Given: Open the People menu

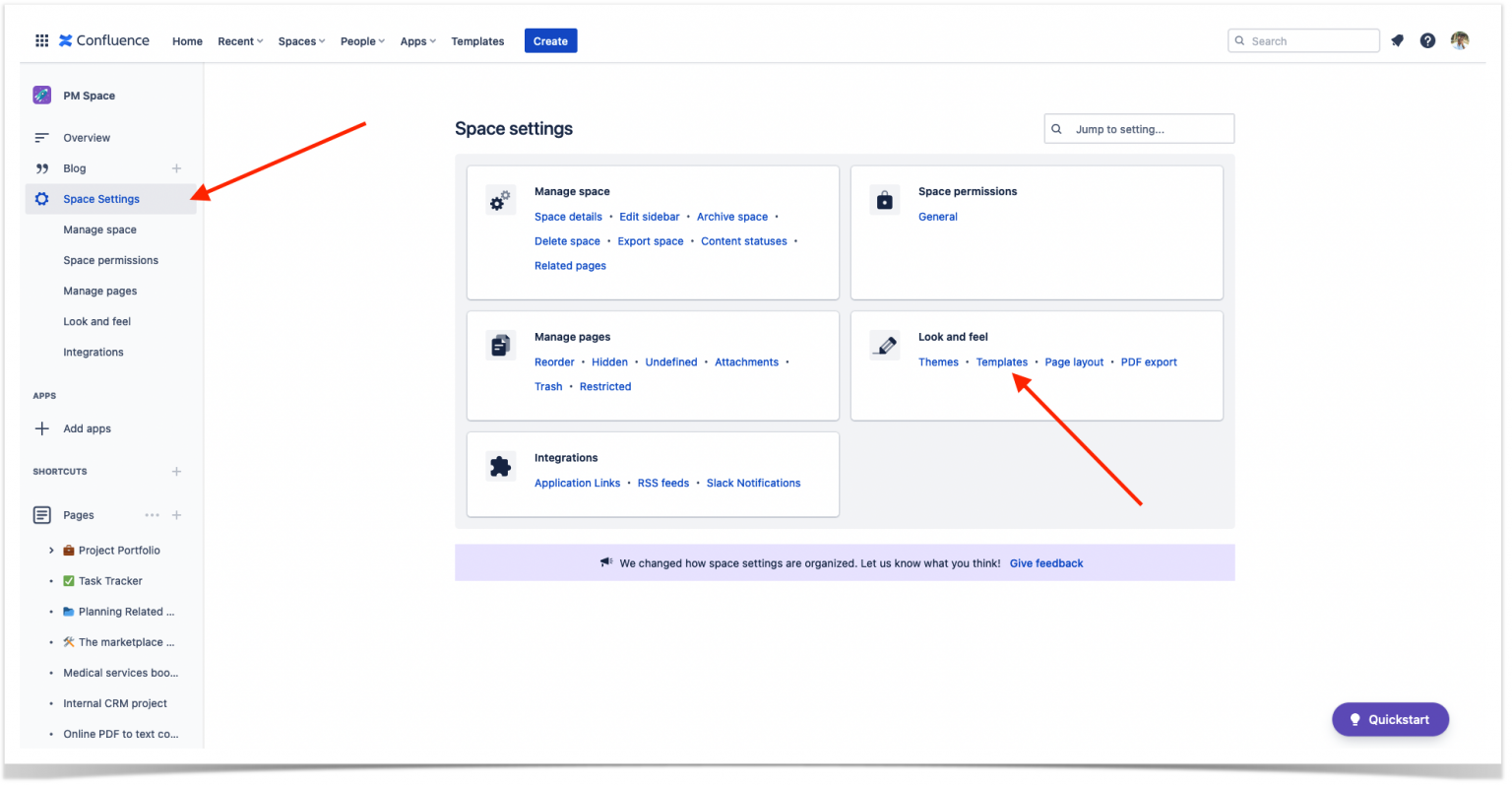Looking at the screenshot, I should click(x=361, y=40).
